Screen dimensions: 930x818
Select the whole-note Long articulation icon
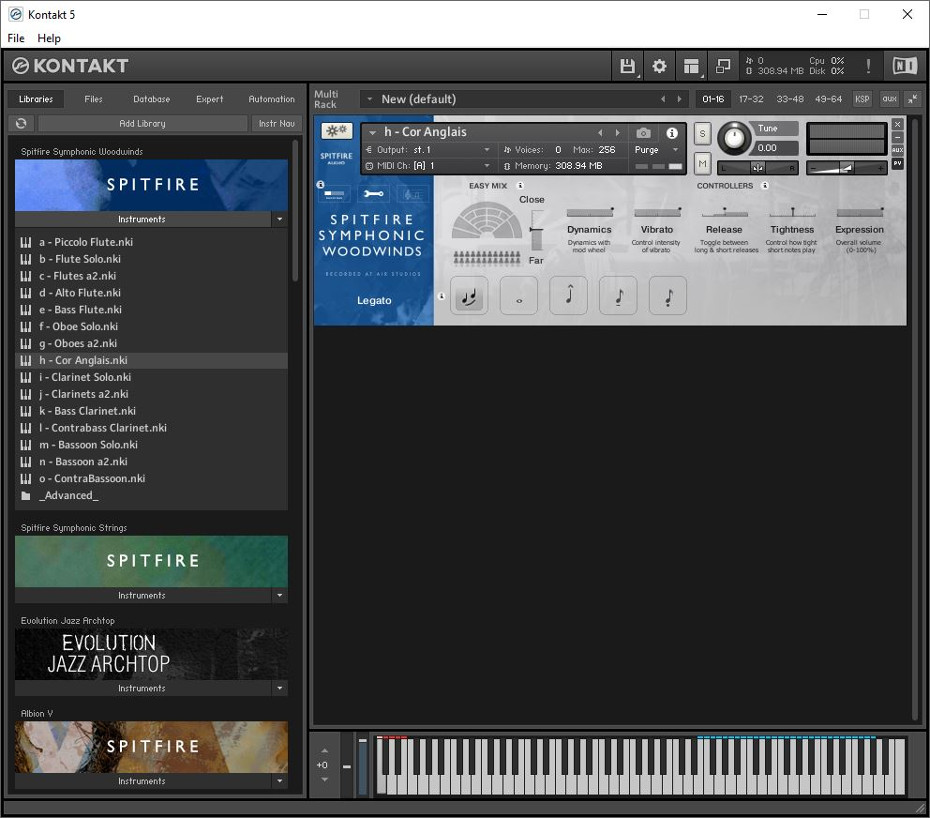[519, 295]
